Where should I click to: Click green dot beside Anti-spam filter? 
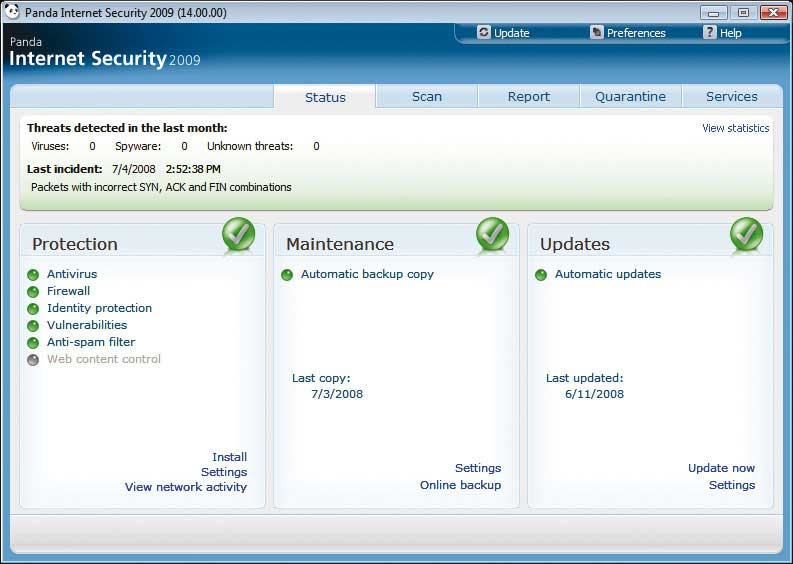pyautogui.click(x=33, y=343)
